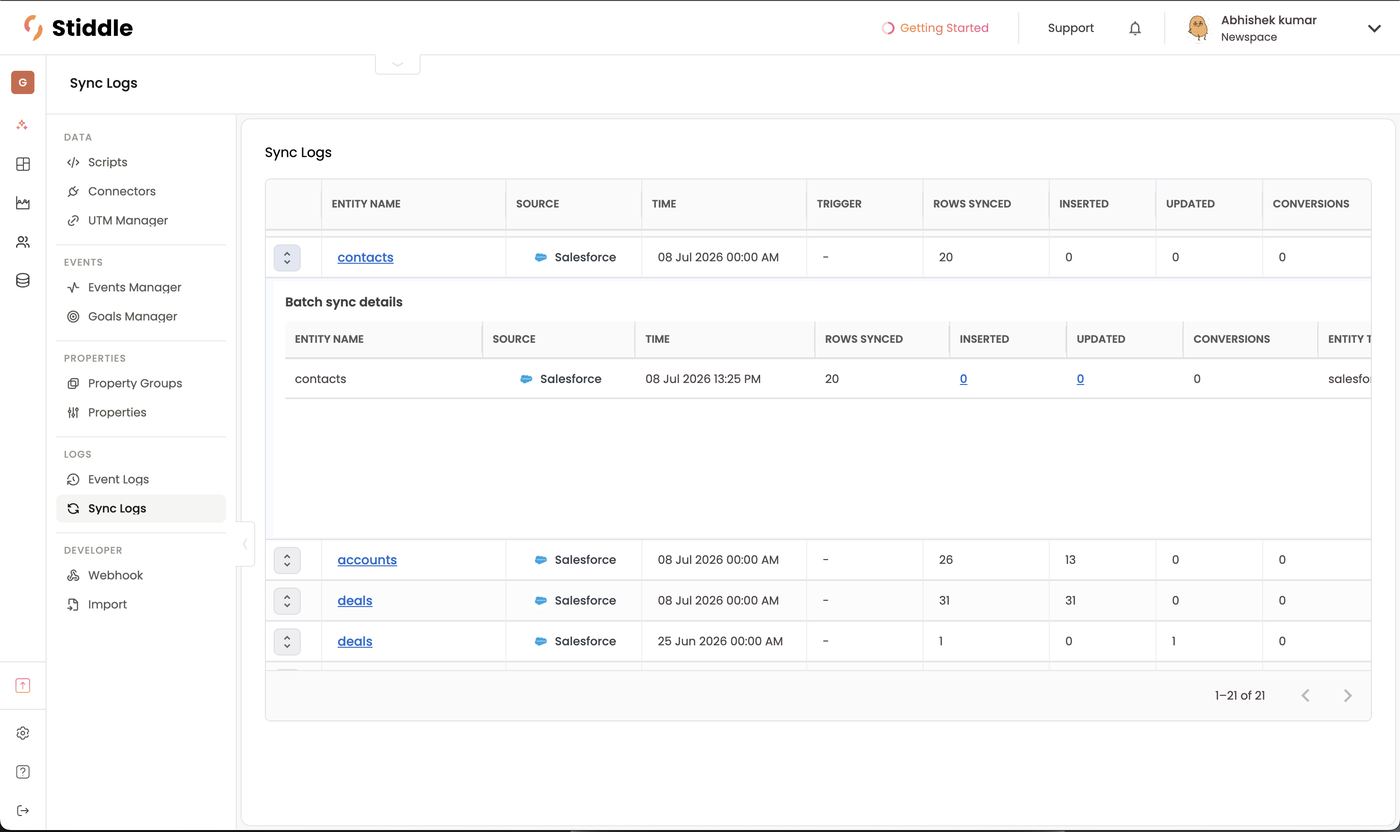Image resolution: width=1400 pixels, height=832 pixels.
Task: Collapse the contacts row details
Action: 287,257
